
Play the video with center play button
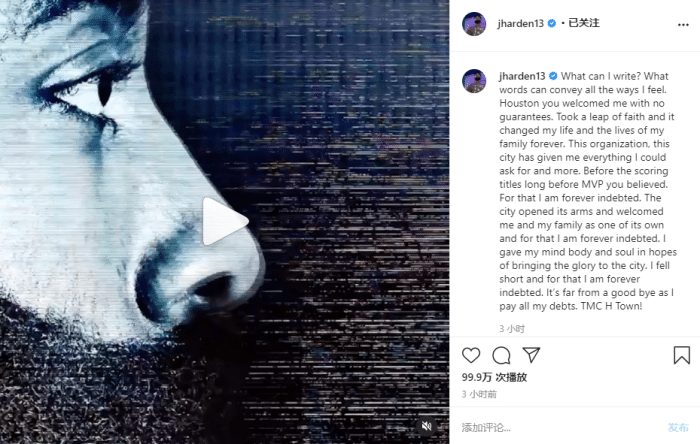pos(225,221)
